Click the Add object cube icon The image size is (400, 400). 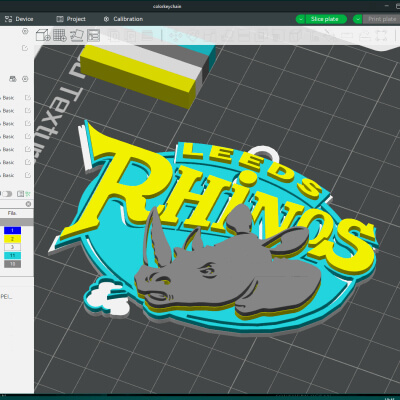(43, 35)
